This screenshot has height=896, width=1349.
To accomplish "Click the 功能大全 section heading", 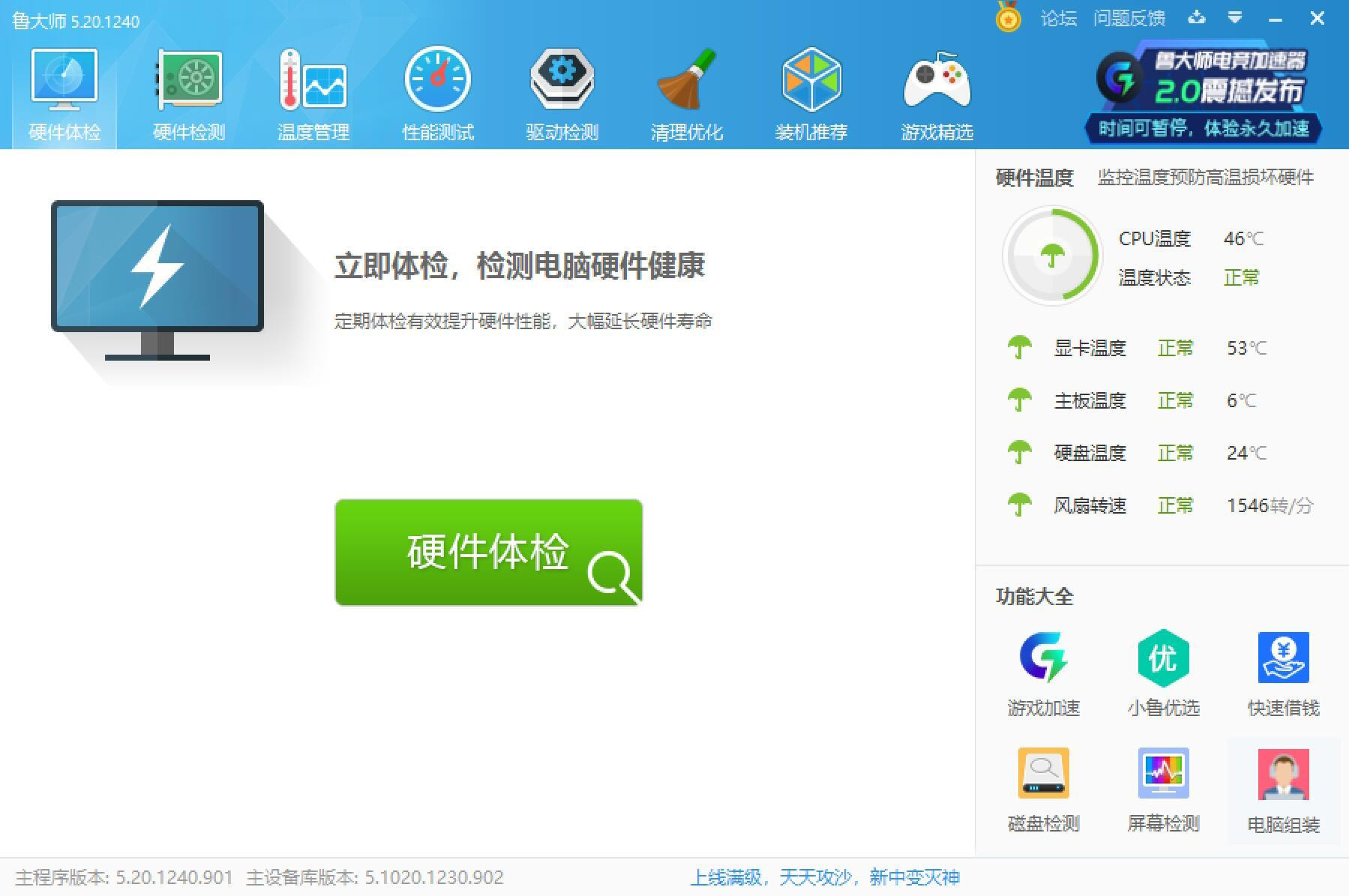I will coord(1035,597).
